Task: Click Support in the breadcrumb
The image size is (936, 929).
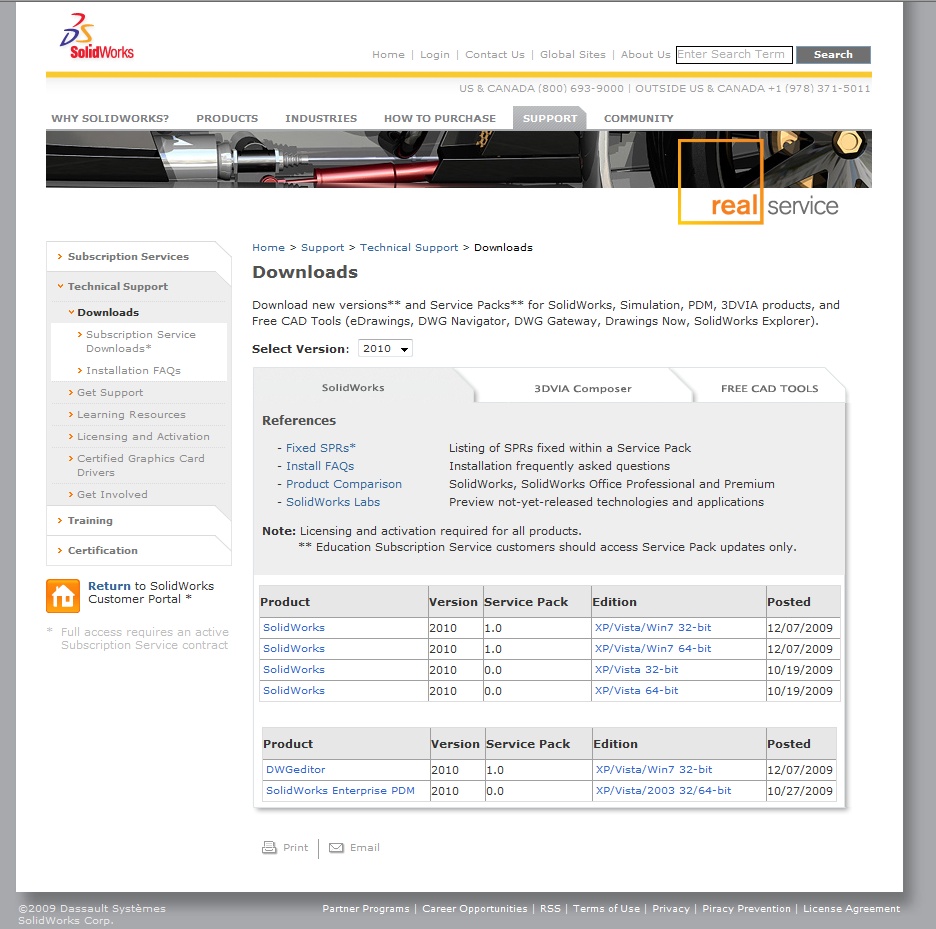Action: click(322, 247)
